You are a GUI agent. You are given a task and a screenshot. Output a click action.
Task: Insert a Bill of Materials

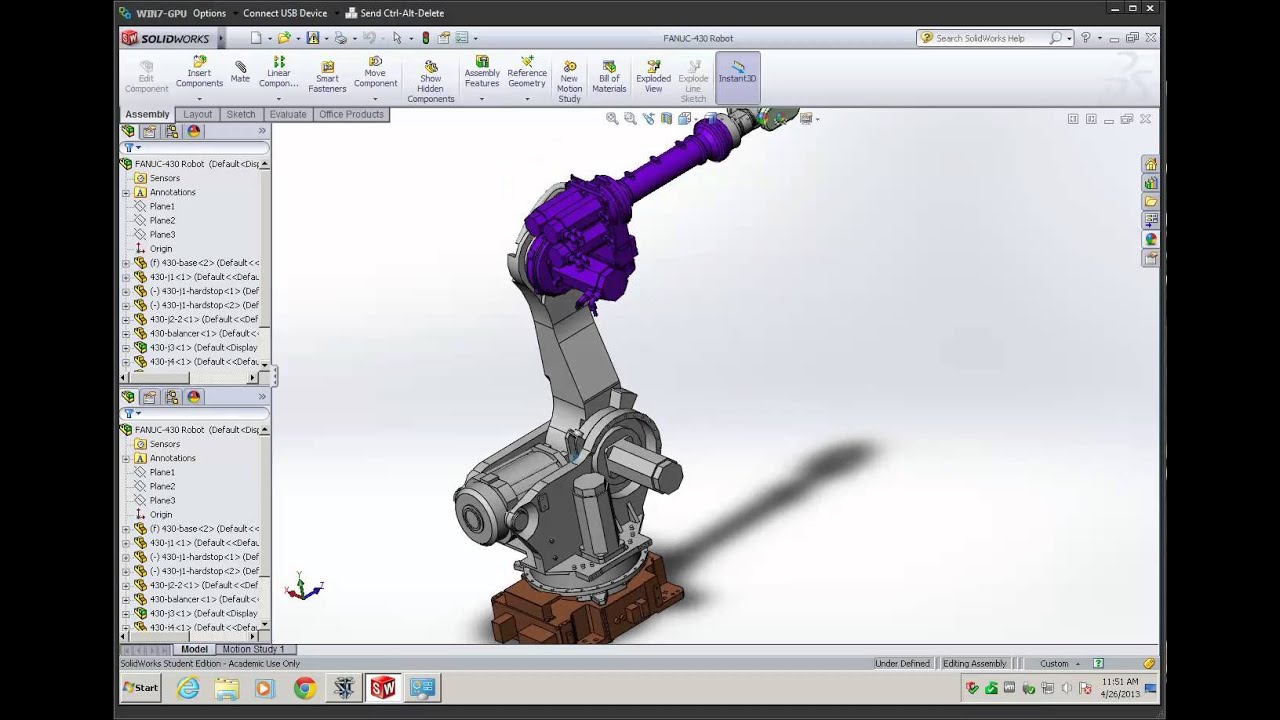[609, 77]
